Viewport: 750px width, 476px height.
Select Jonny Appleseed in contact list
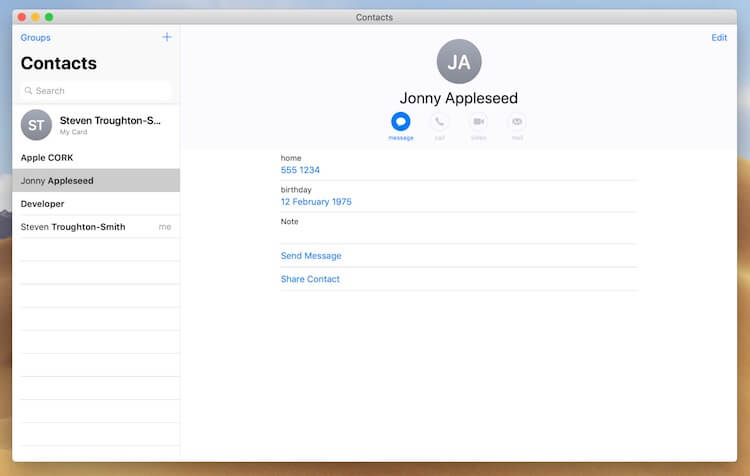(x=96, y=180)
